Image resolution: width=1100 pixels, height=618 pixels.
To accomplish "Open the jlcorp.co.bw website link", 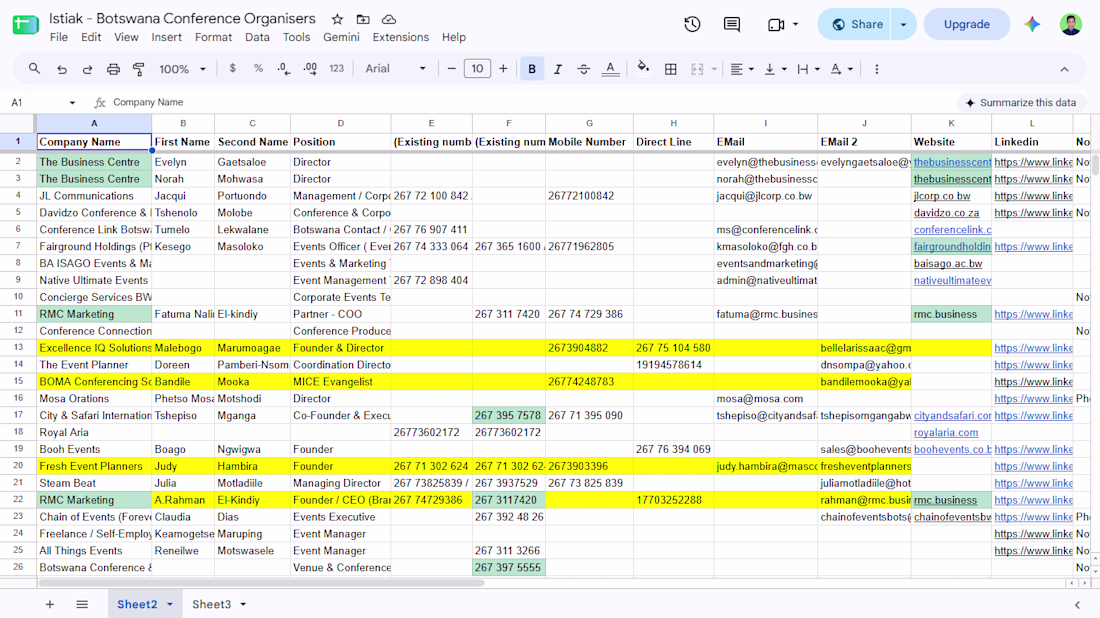I will (x=942, y=196).
